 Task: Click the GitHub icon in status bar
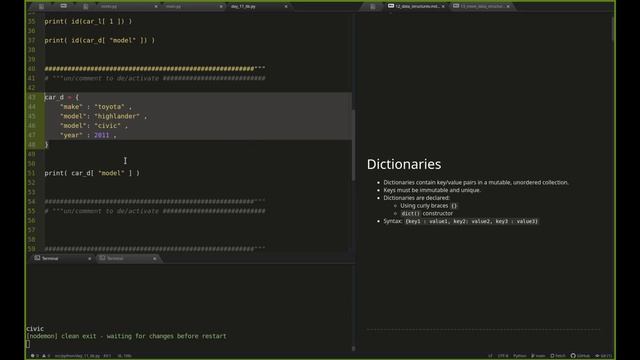coord(573,356)
